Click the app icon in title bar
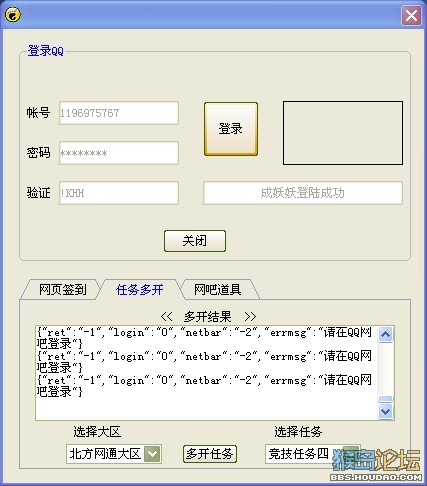 pyautogui.click(x=13, y=15)
